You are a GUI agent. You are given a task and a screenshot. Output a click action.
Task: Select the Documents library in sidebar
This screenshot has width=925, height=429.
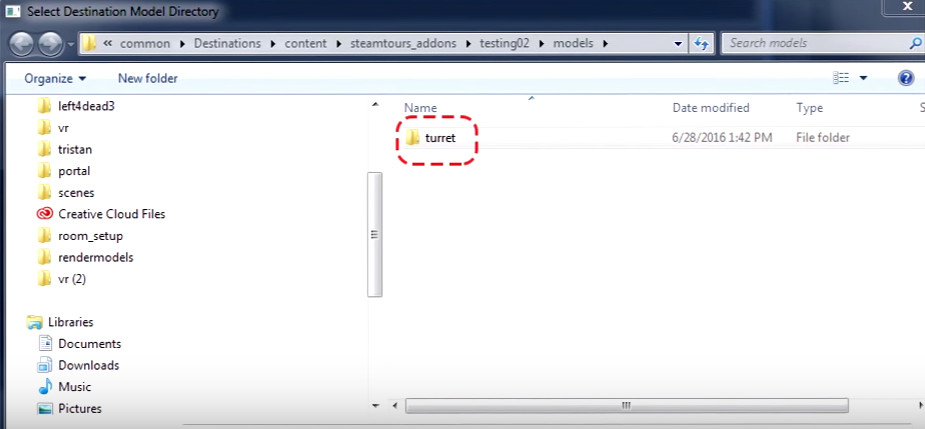point(89,344)
